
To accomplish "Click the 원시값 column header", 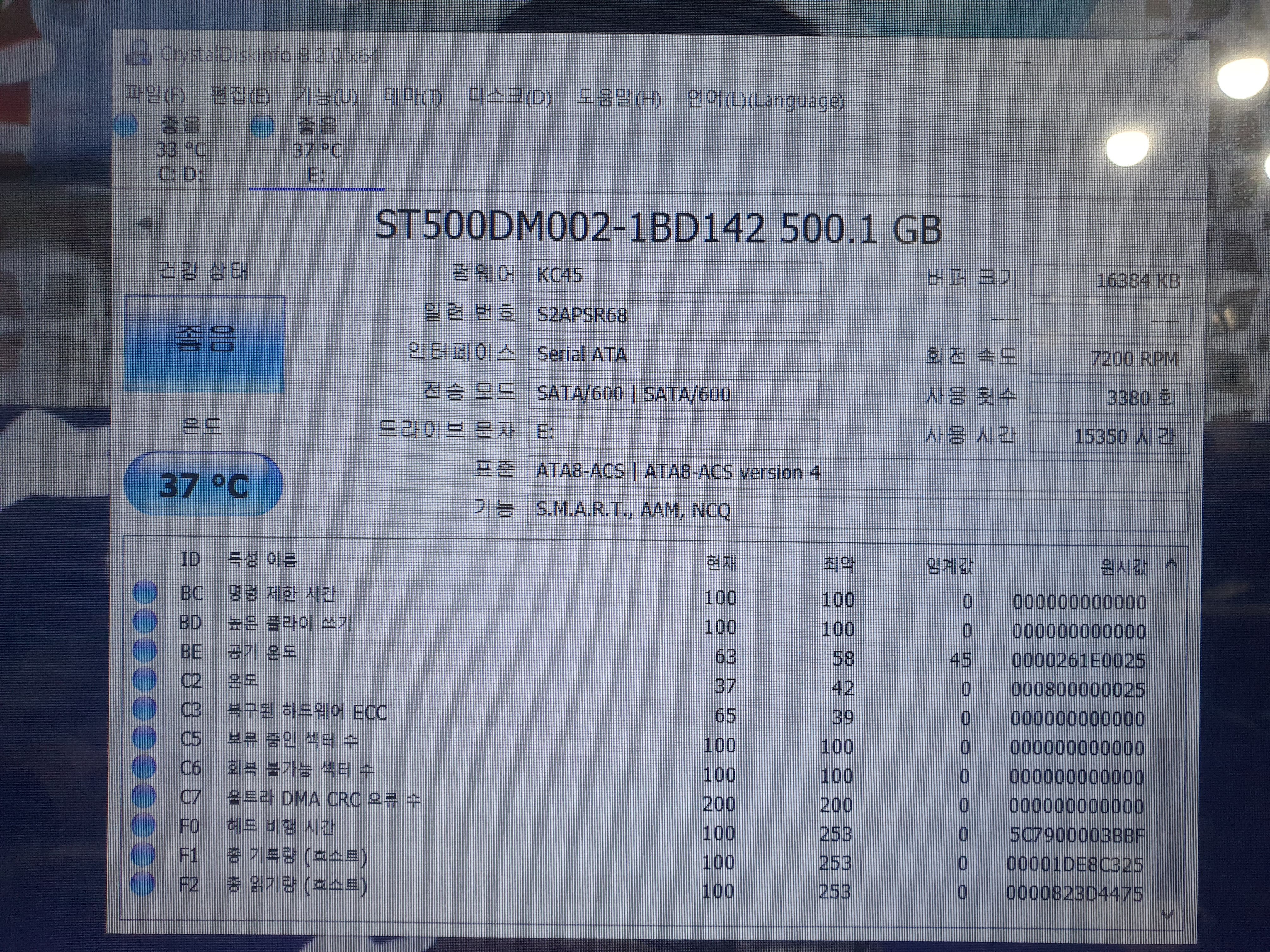I will click(x=1124, y=568).
